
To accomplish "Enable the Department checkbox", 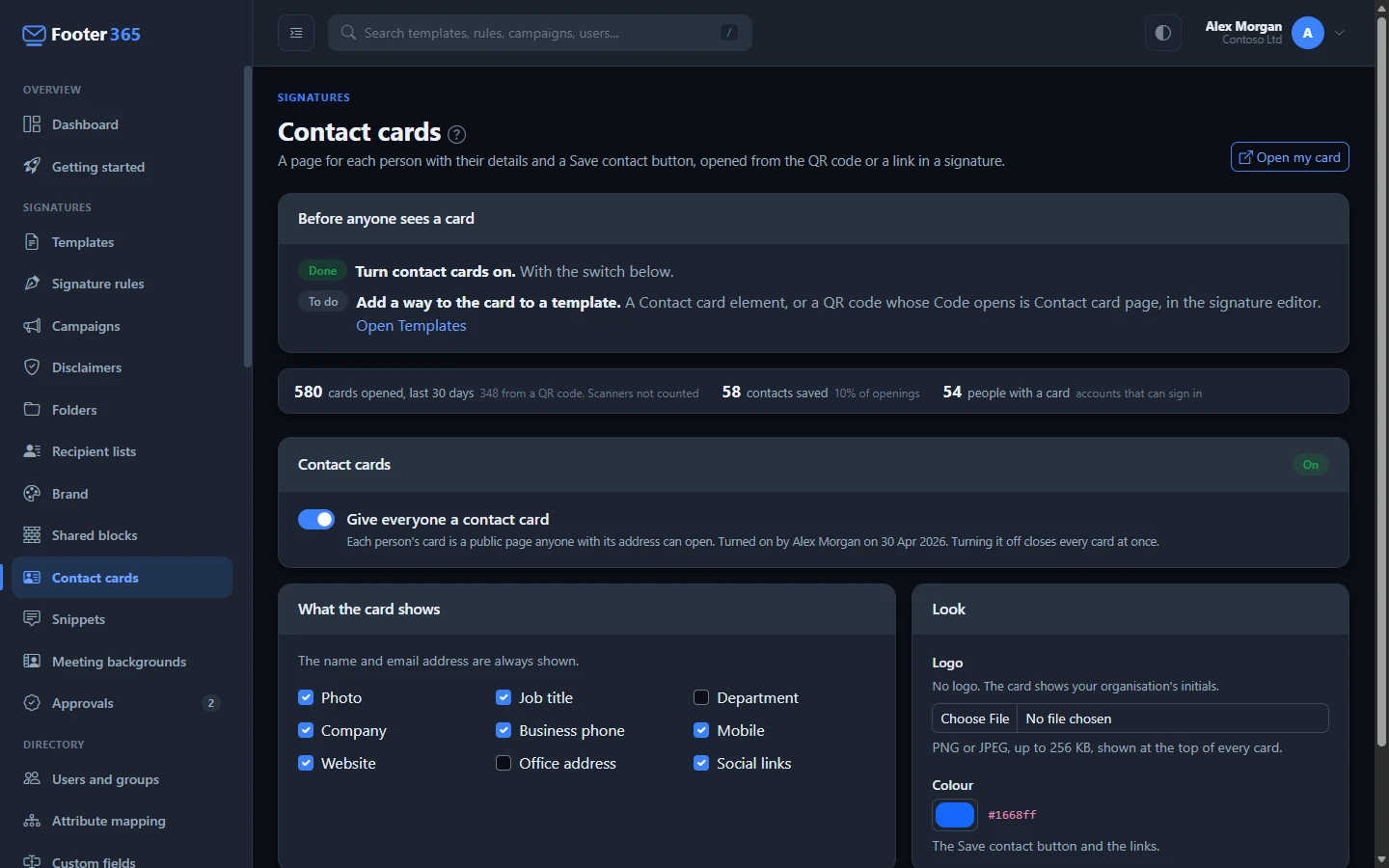I will click(701, 697).
